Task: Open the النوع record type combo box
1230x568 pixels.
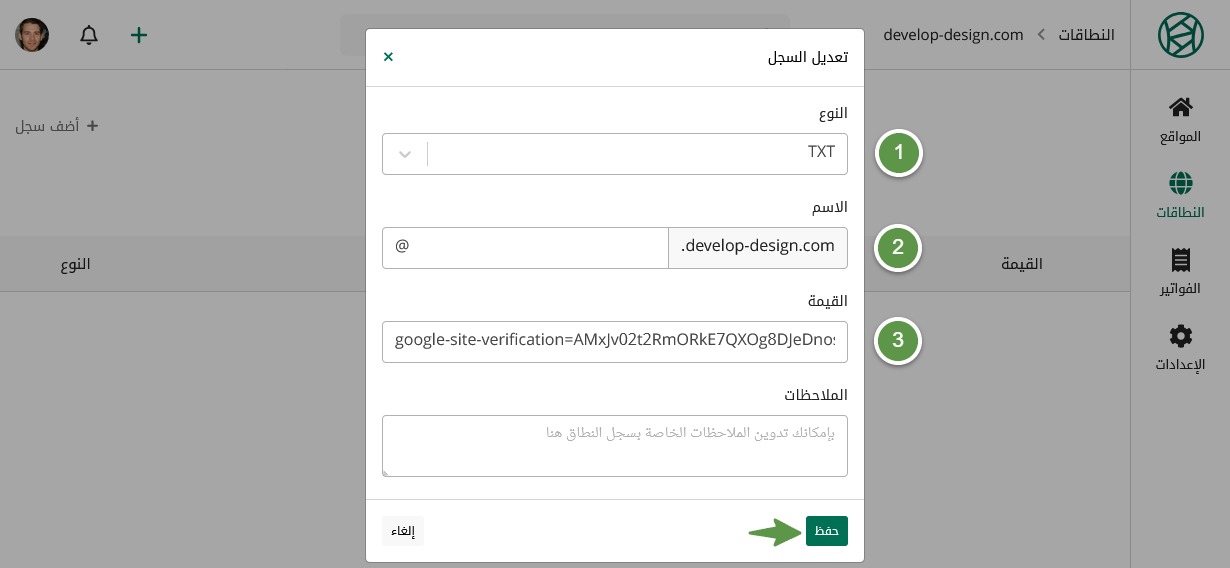Action: tap(615, 154)
